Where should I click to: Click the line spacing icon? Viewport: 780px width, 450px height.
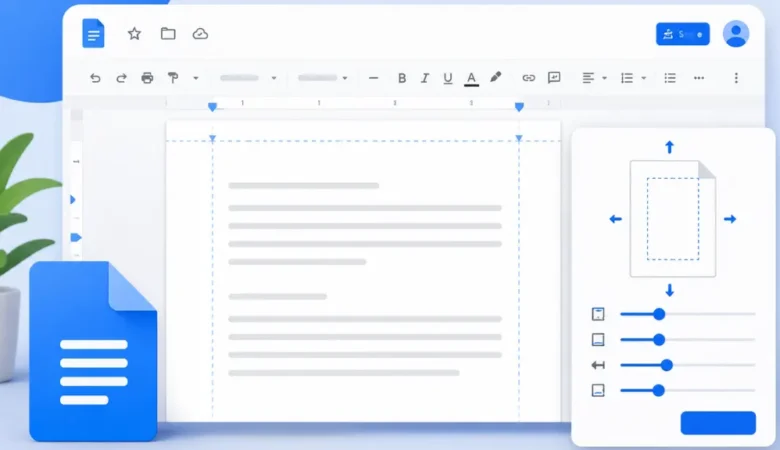[x=627, y=78]
